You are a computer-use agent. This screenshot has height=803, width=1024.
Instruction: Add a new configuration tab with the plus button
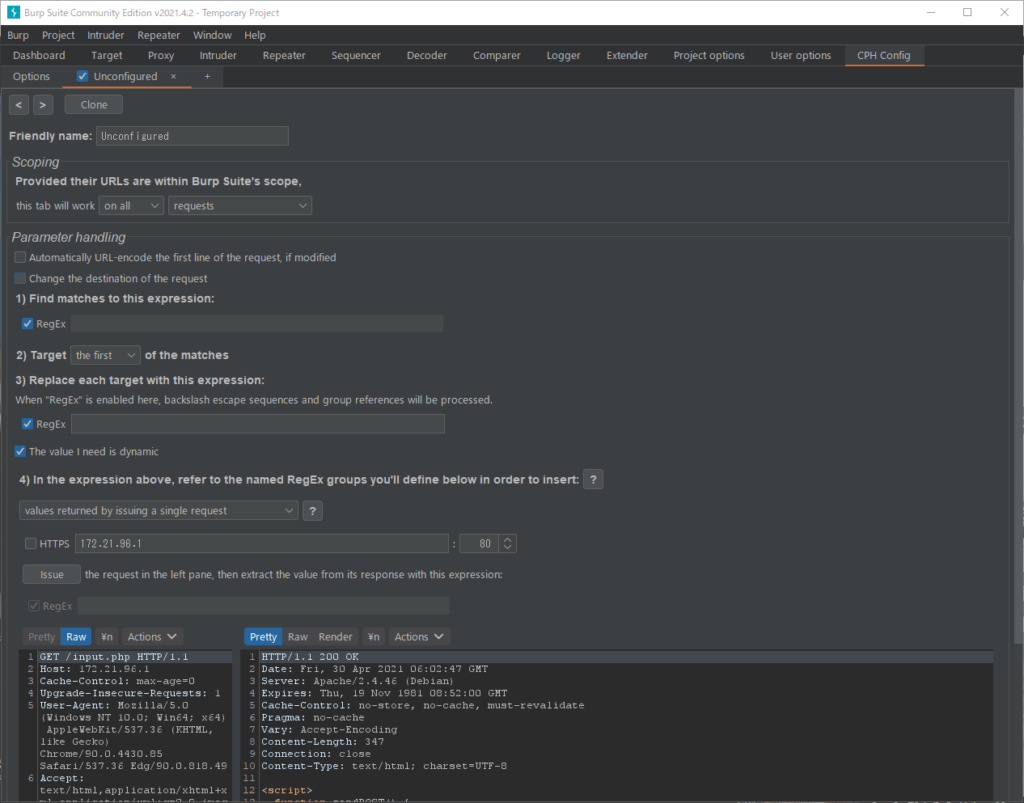(207, 75)
